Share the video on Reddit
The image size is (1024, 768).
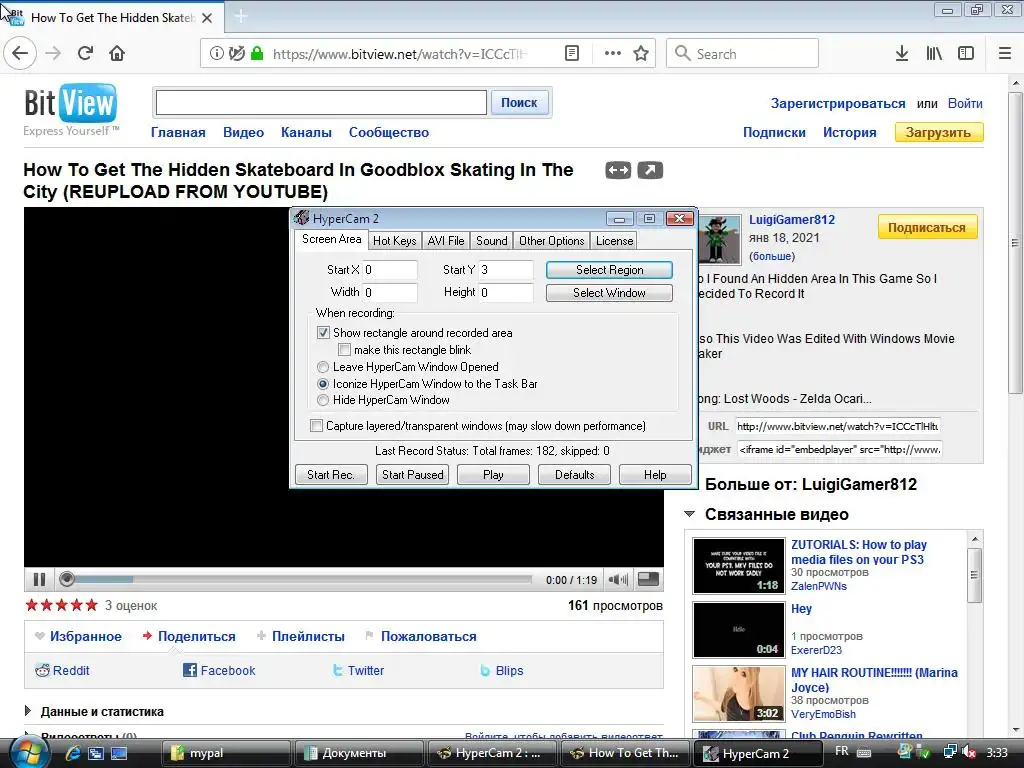pyautogui.click(x=63, y=671)
